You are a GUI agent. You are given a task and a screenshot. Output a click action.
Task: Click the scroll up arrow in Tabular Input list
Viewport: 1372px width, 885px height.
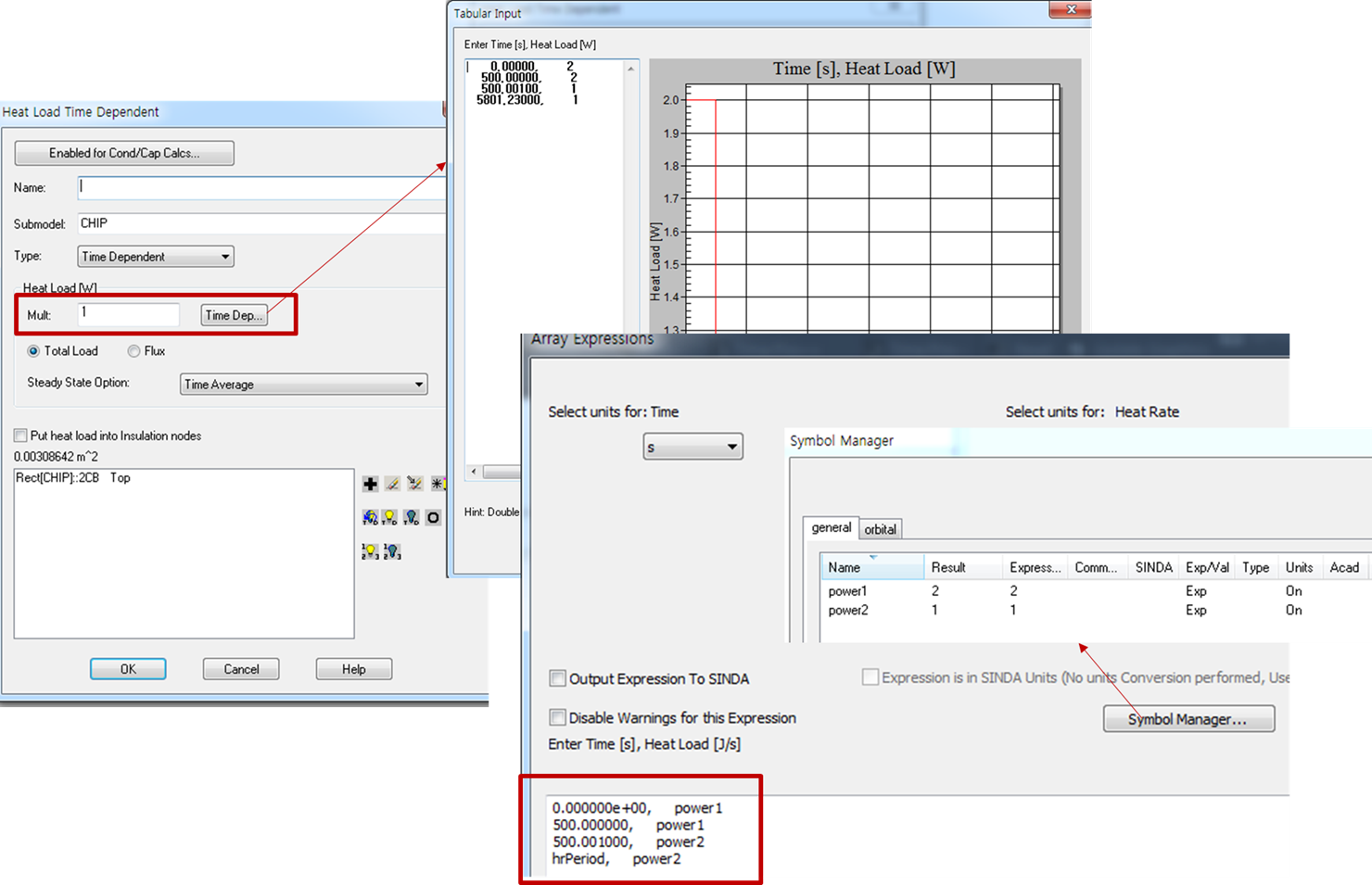click(x=631, y=70)
